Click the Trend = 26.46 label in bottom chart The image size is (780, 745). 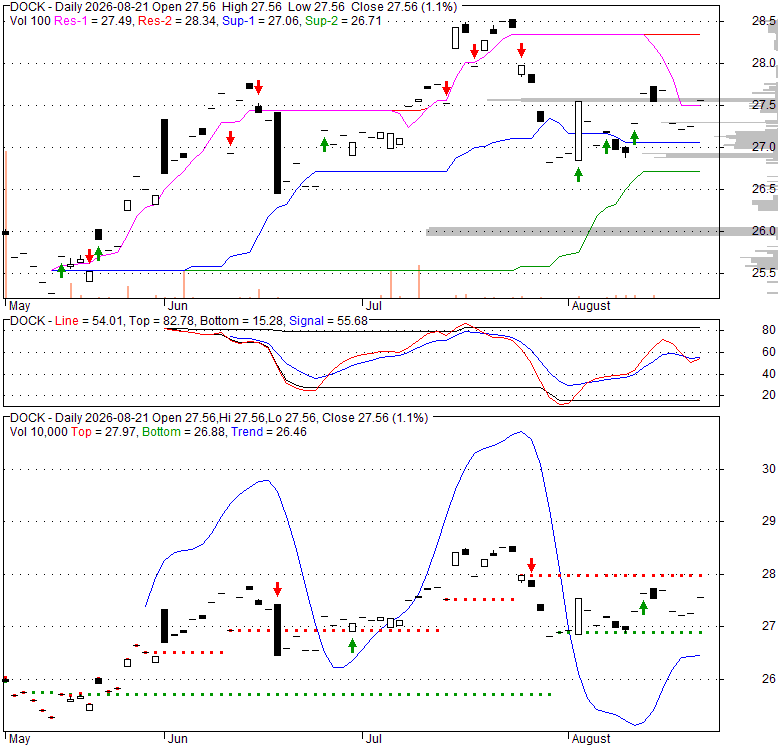pyautogui.click(x=269, y=432)
